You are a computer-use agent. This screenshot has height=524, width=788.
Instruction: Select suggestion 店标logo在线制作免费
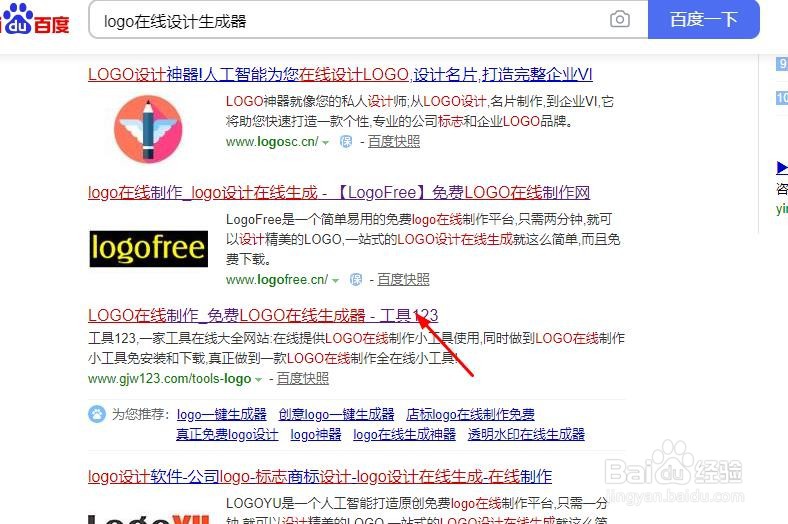pyautogui.click(x=470, y=414)
